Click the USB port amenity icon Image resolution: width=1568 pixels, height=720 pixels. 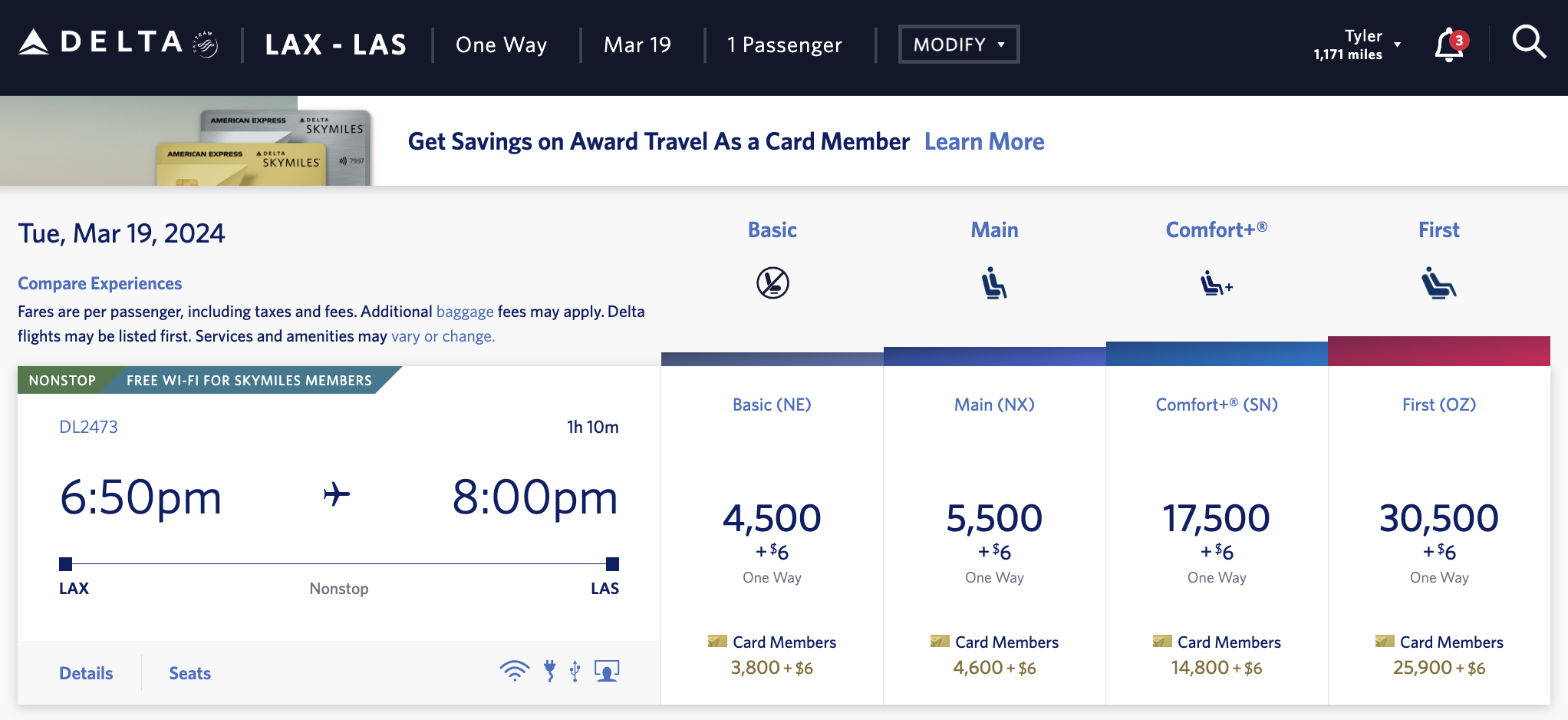point(574,670)
